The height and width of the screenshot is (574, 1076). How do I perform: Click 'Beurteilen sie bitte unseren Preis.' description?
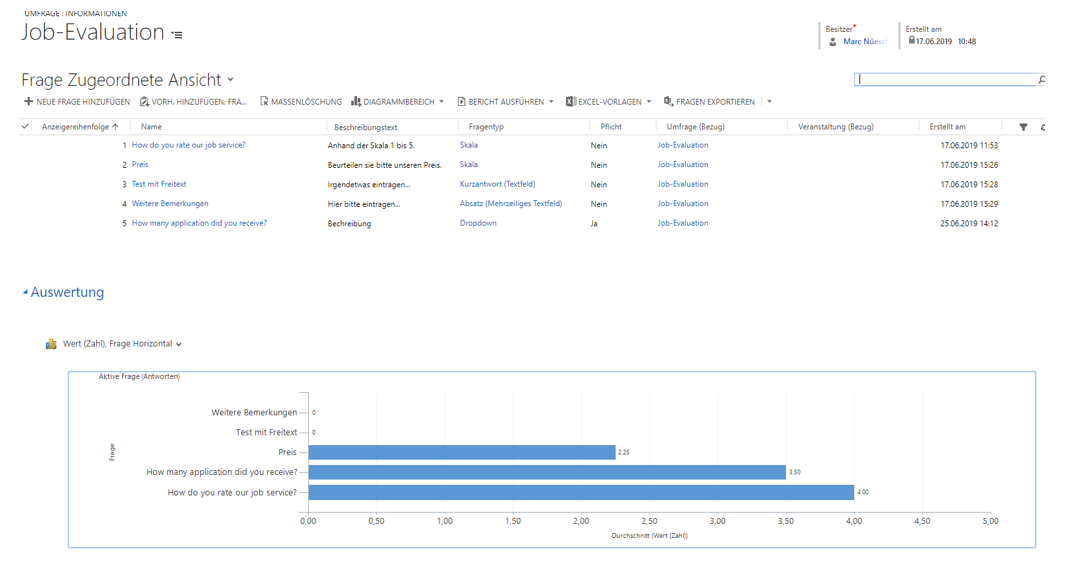click(384, 165)
